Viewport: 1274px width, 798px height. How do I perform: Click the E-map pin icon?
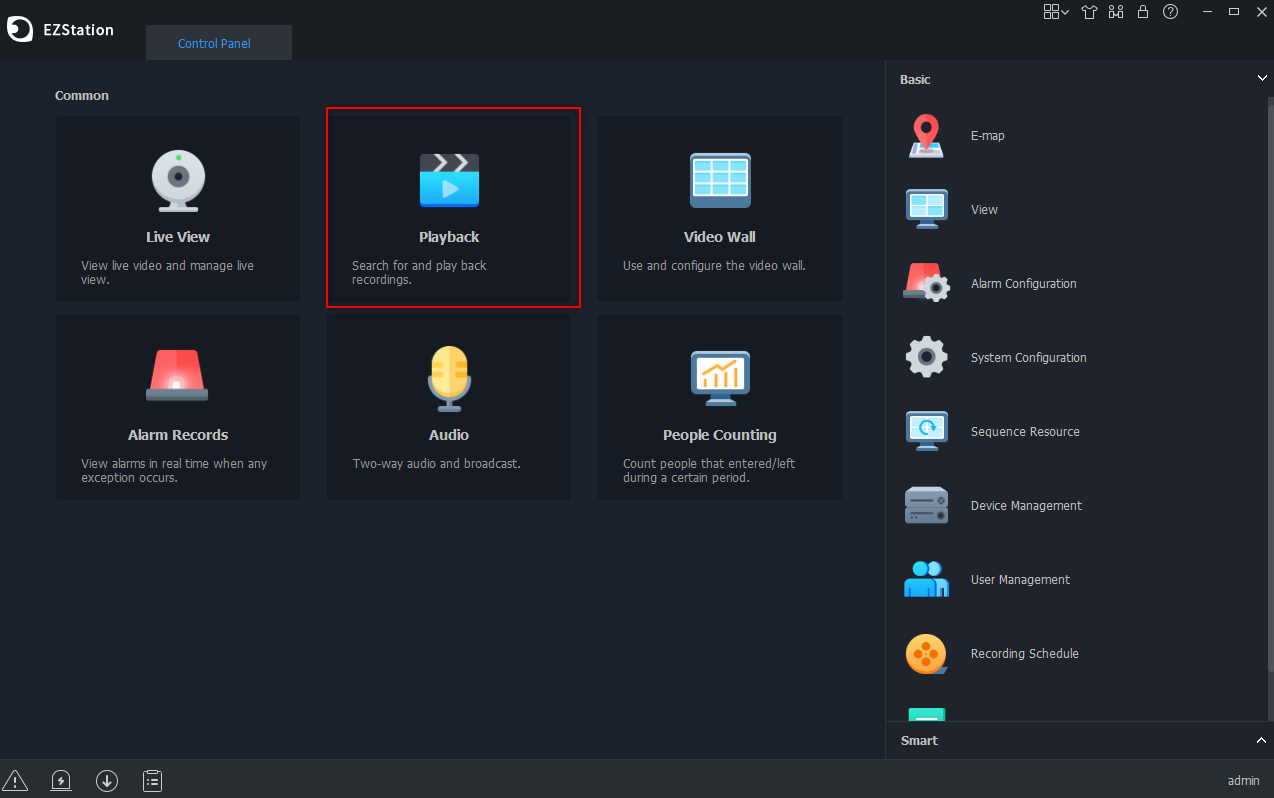(926, 136)
